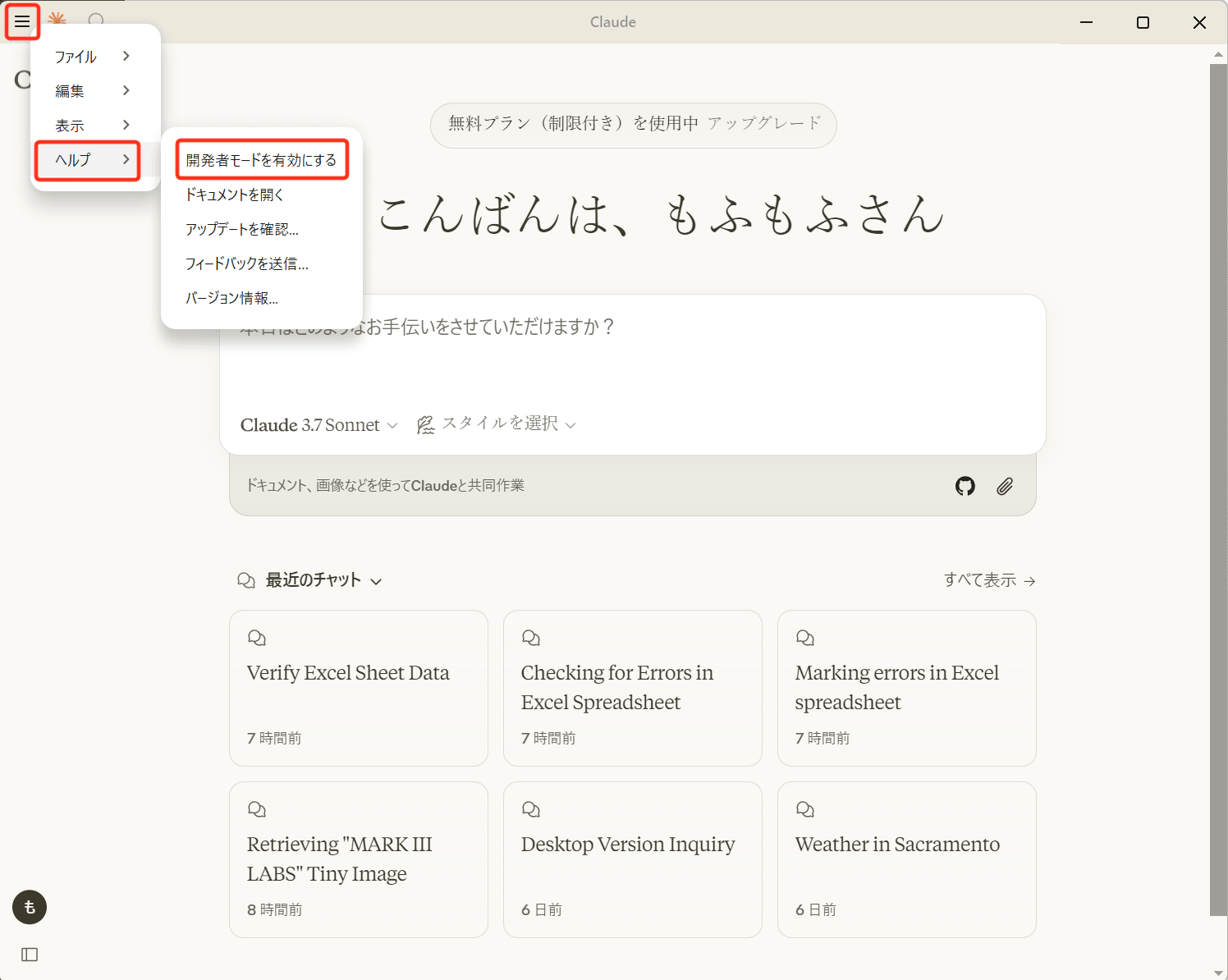Open the hamburger menu
The width and height of the screenshot is (1228, 980).
pyautogui.click(x=22, y=22)
